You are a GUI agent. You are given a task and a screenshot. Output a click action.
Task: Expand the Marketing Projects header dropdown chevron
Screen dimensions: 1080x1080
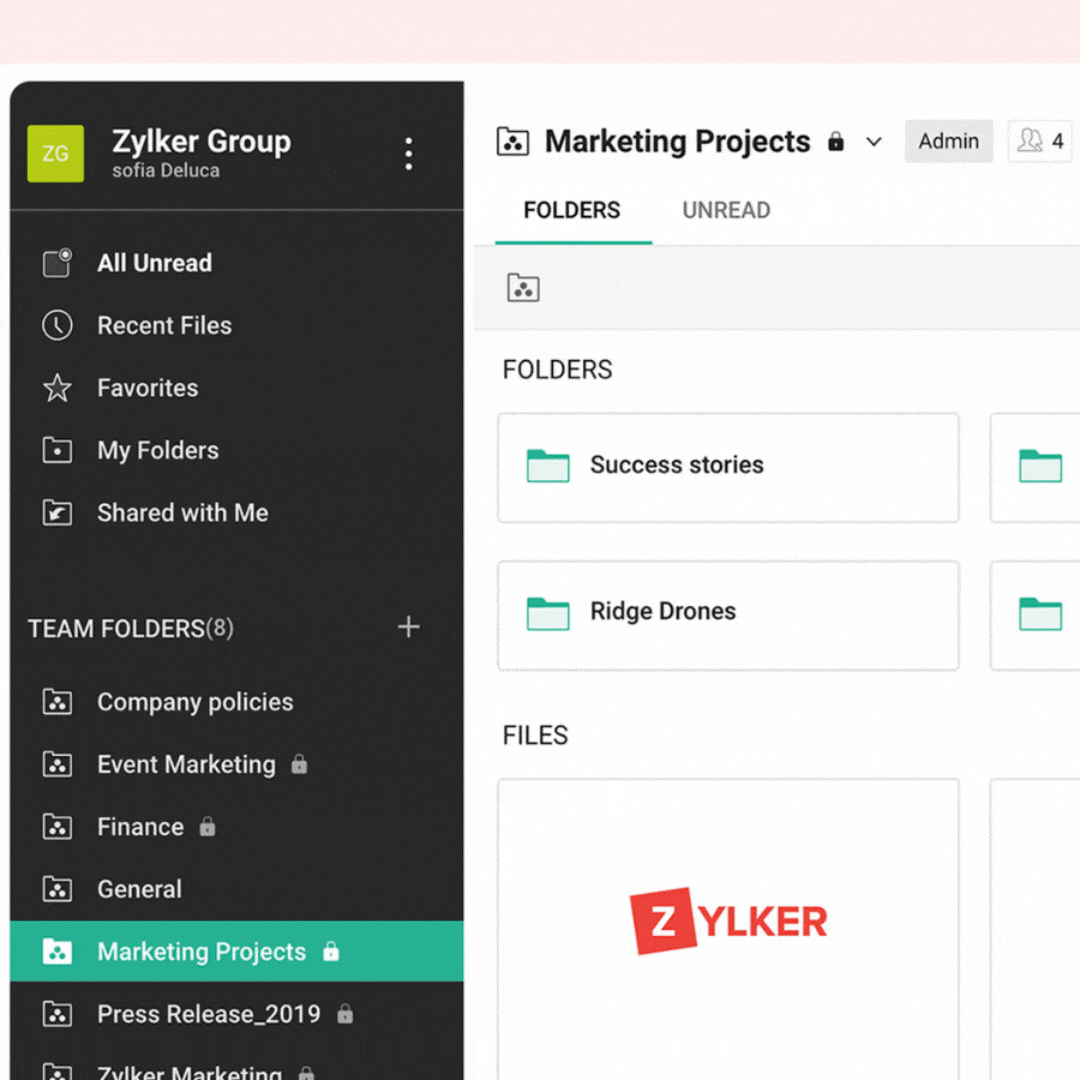(x=873, y=142)
